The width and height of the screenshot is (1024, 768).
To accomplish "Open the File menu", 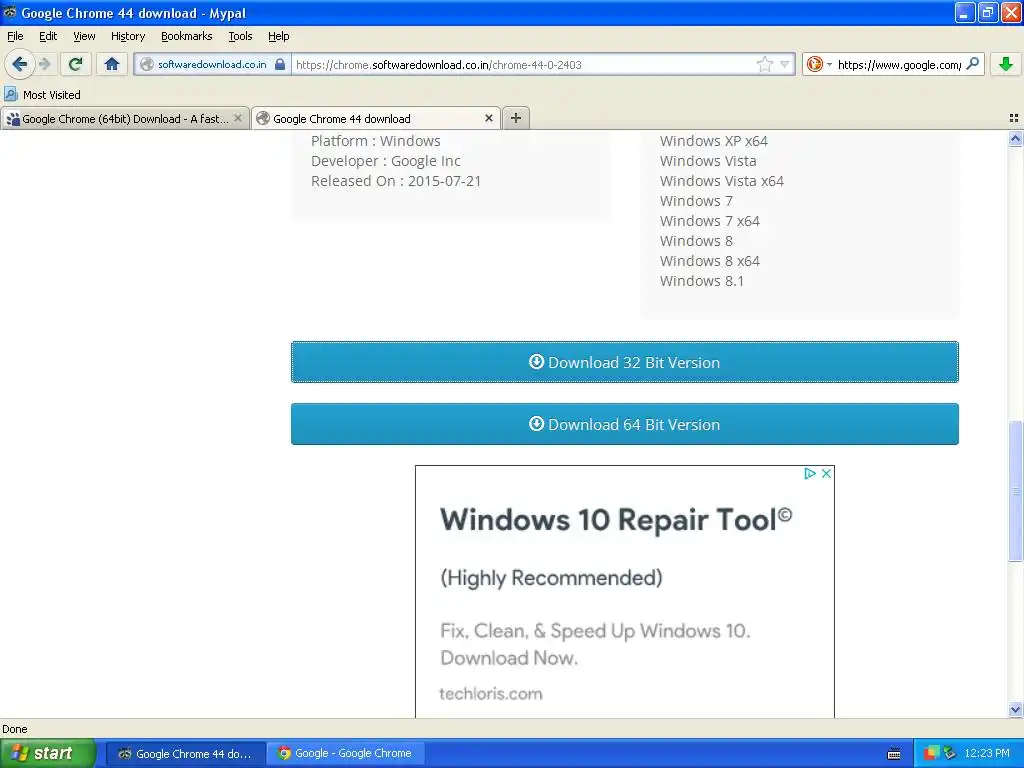I will pyautogui.click(x=15, y=36).
